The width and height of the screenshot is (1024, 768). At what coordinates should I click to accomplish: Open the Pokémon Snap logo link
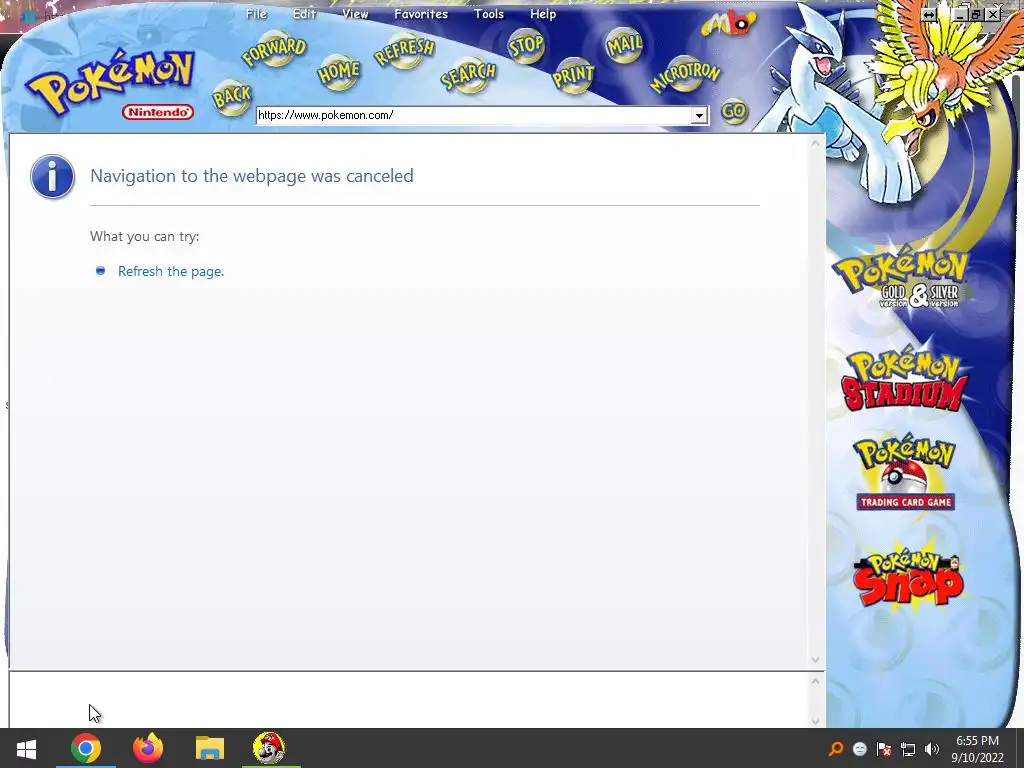pos(908,579)
